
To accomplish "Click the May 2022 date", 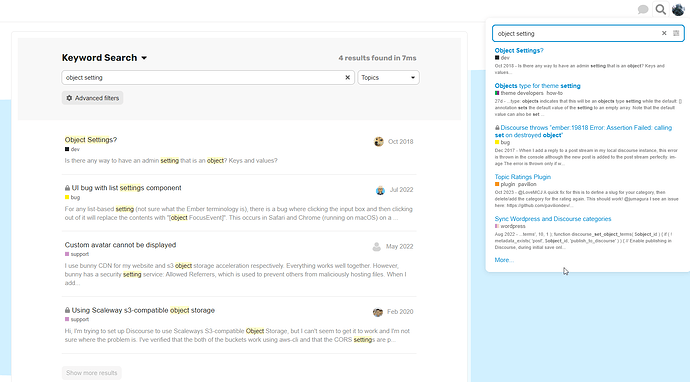I will [400, 246].
